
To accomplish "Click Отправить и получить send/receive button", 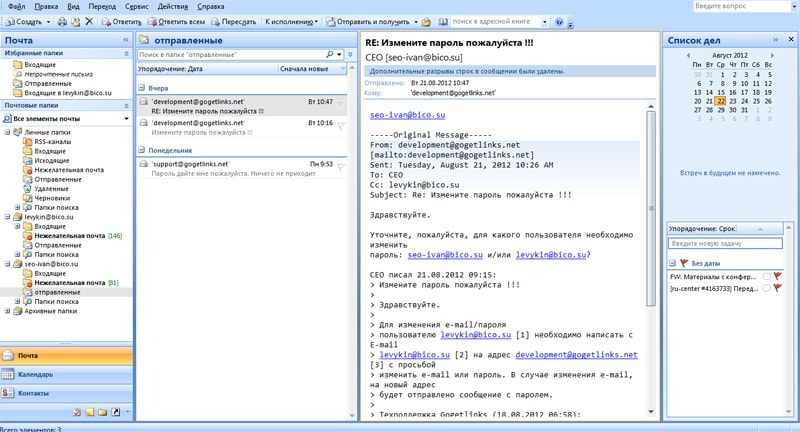I will [x=367, y=22].
